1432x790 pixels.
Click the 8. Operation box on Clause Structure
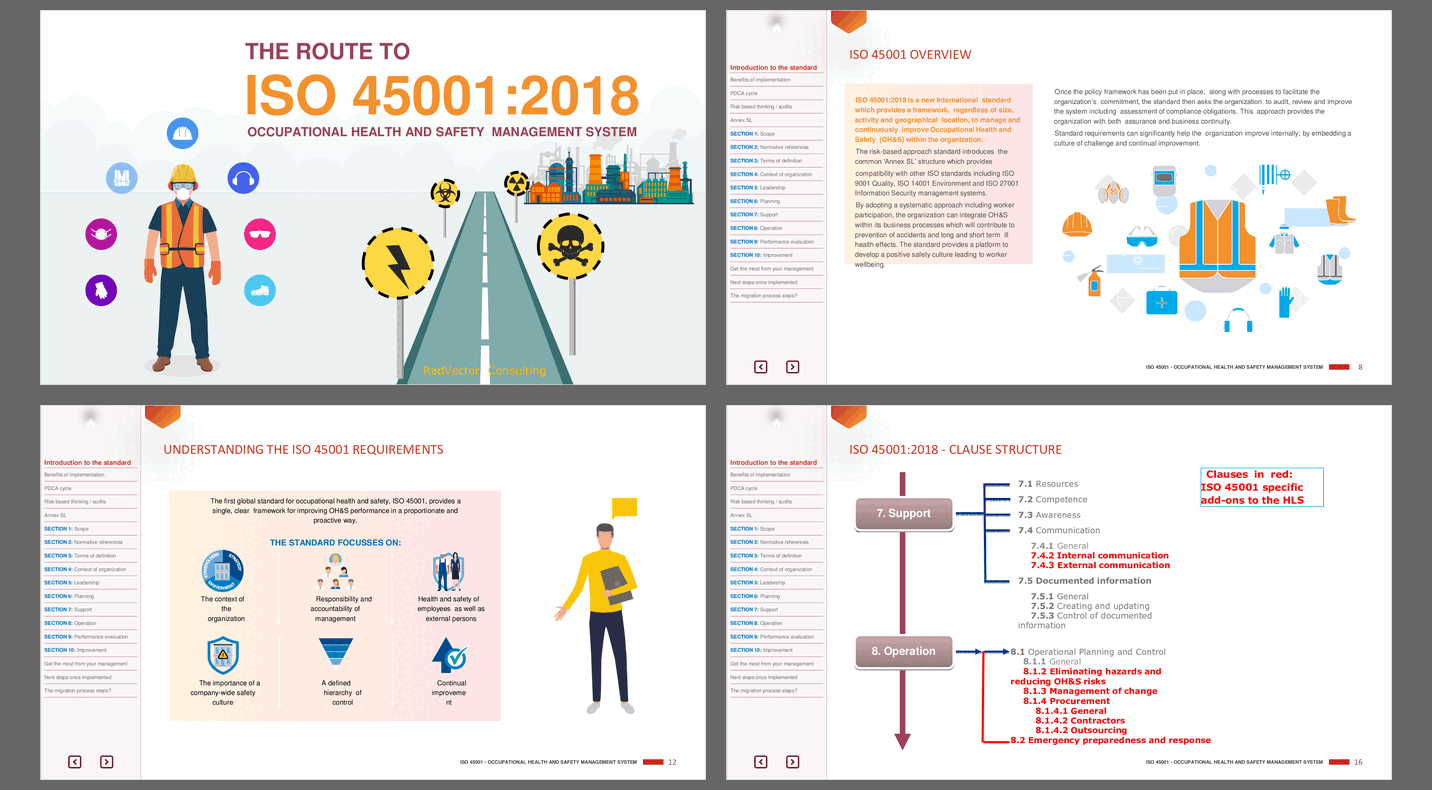(x=903, y=652)
